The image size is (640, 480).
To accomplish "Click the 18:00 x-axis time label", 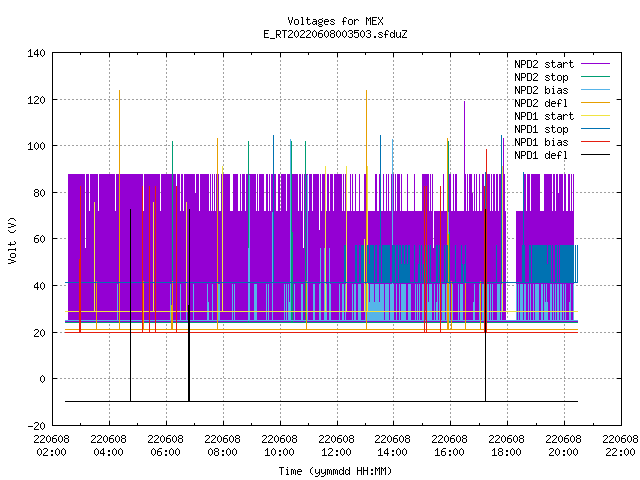I will click(x=506, y=452).
